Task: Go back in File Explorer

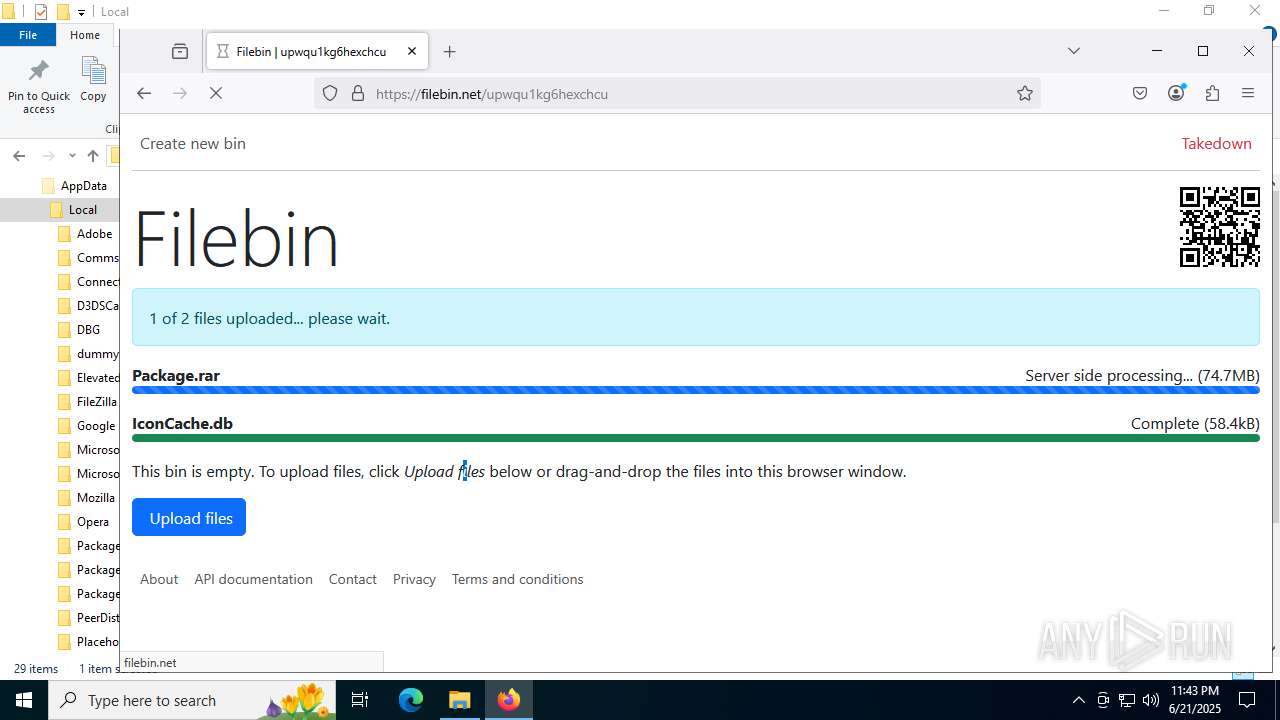Action: pyautogui.click(x=19, y=156)
